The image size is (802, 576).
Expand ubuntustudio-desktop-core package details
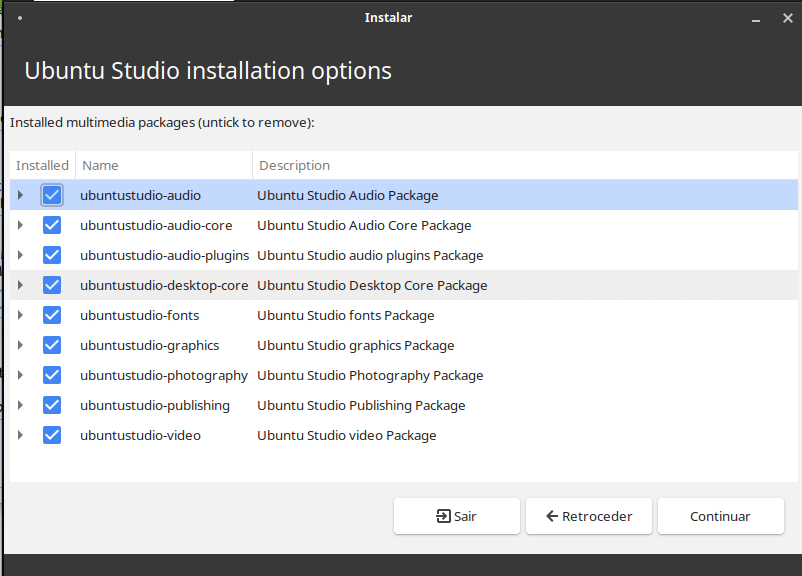tap(20, 285)
